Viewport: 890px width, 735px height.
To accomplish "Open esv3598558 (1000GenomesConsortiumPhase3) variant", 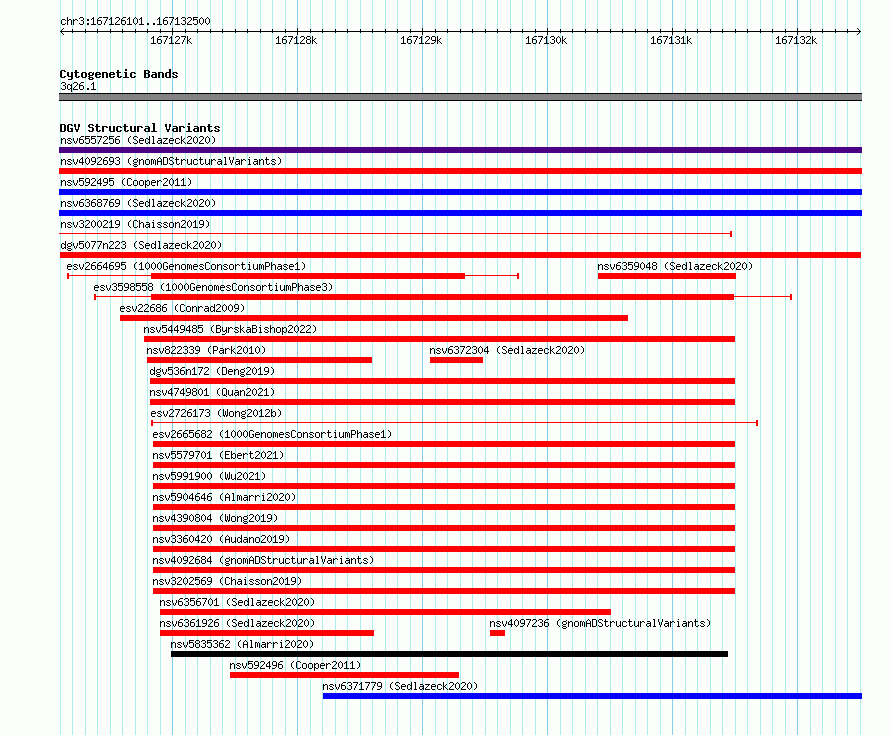I will 213,287.
